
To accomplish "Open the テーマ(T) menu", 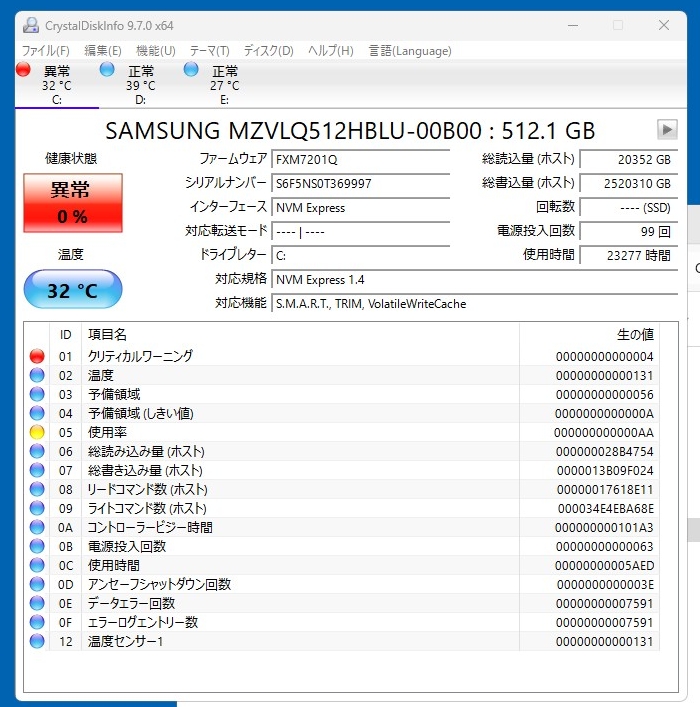I will pyautogui.click(x=209, y=51).
